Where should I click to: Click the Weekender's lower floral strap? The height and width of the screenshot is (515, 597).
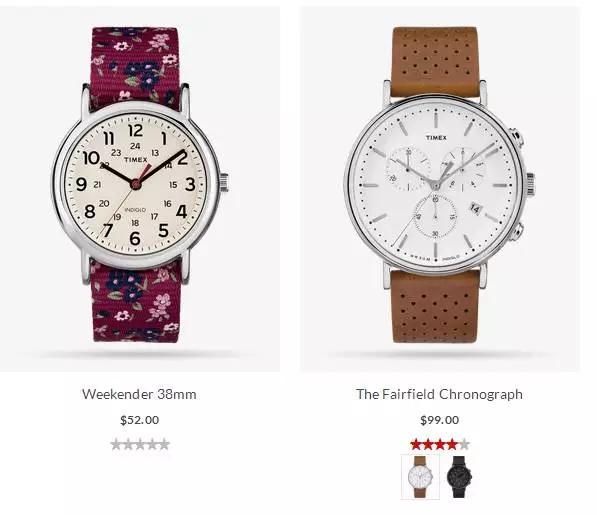[137, 303]
